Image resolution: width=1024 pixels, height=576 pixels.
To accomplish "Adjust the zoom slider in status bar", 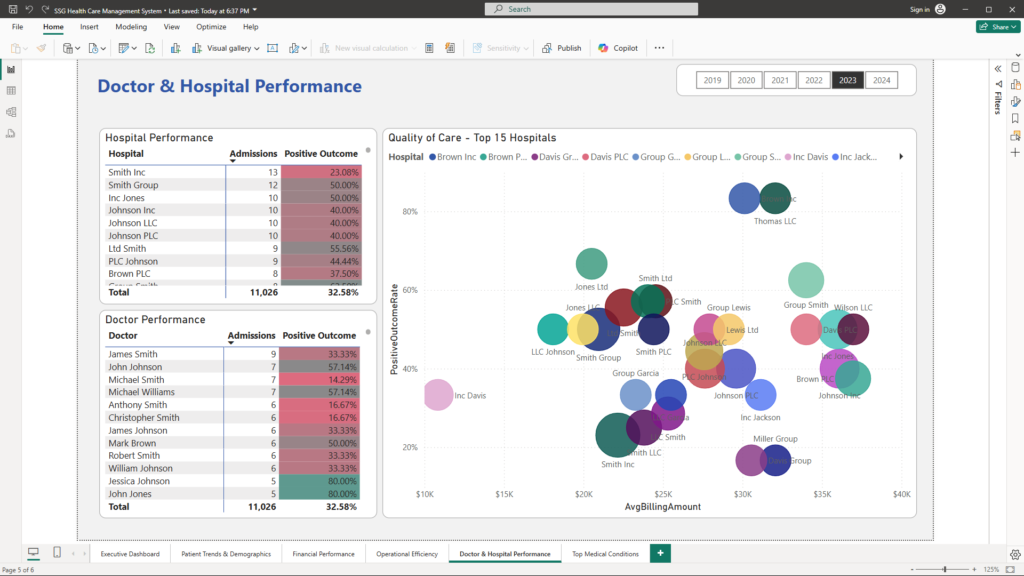I will click(x=944, y=569).
